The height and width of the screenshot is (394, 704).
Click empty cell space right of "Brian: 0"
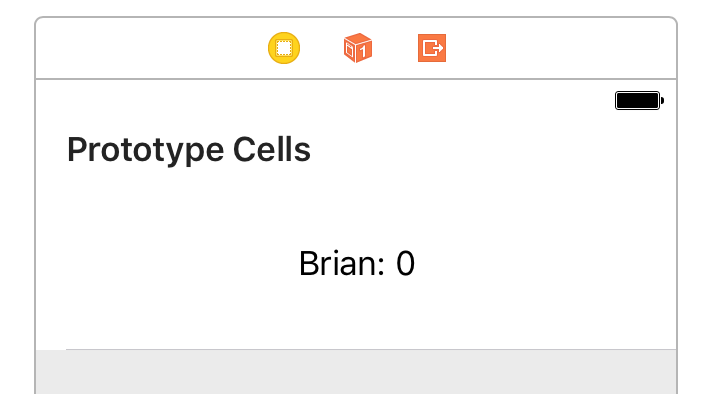coord(546,263)
